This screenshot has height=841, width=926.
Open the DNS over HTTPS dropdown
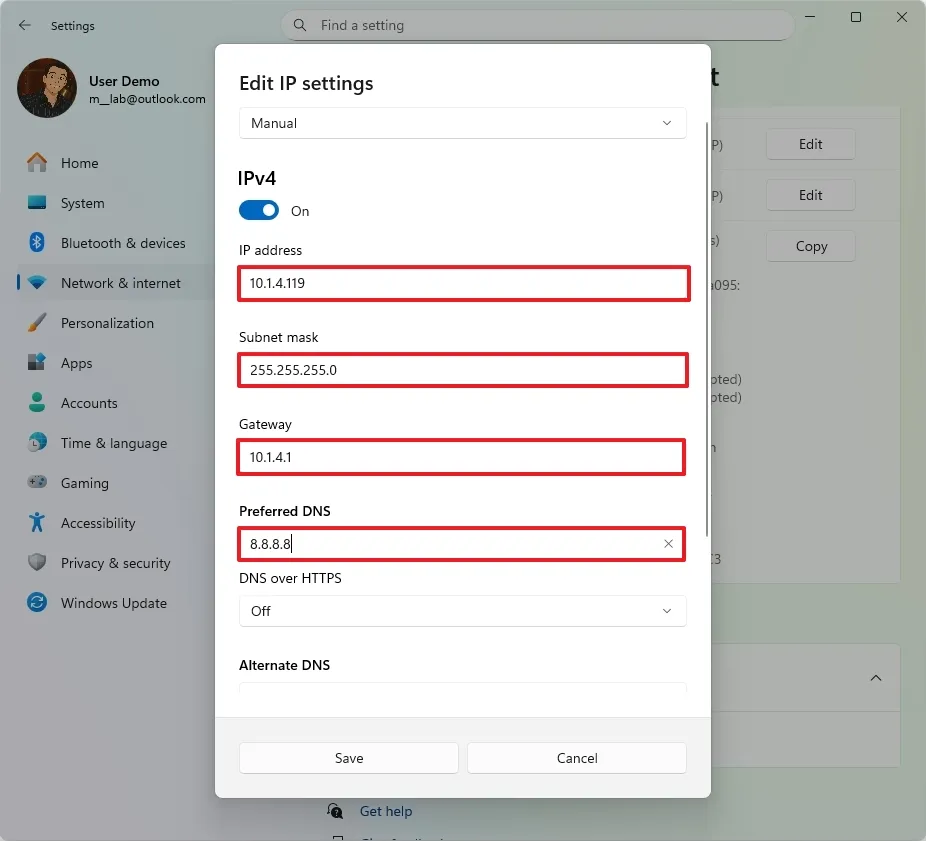[x=462, y=610]
